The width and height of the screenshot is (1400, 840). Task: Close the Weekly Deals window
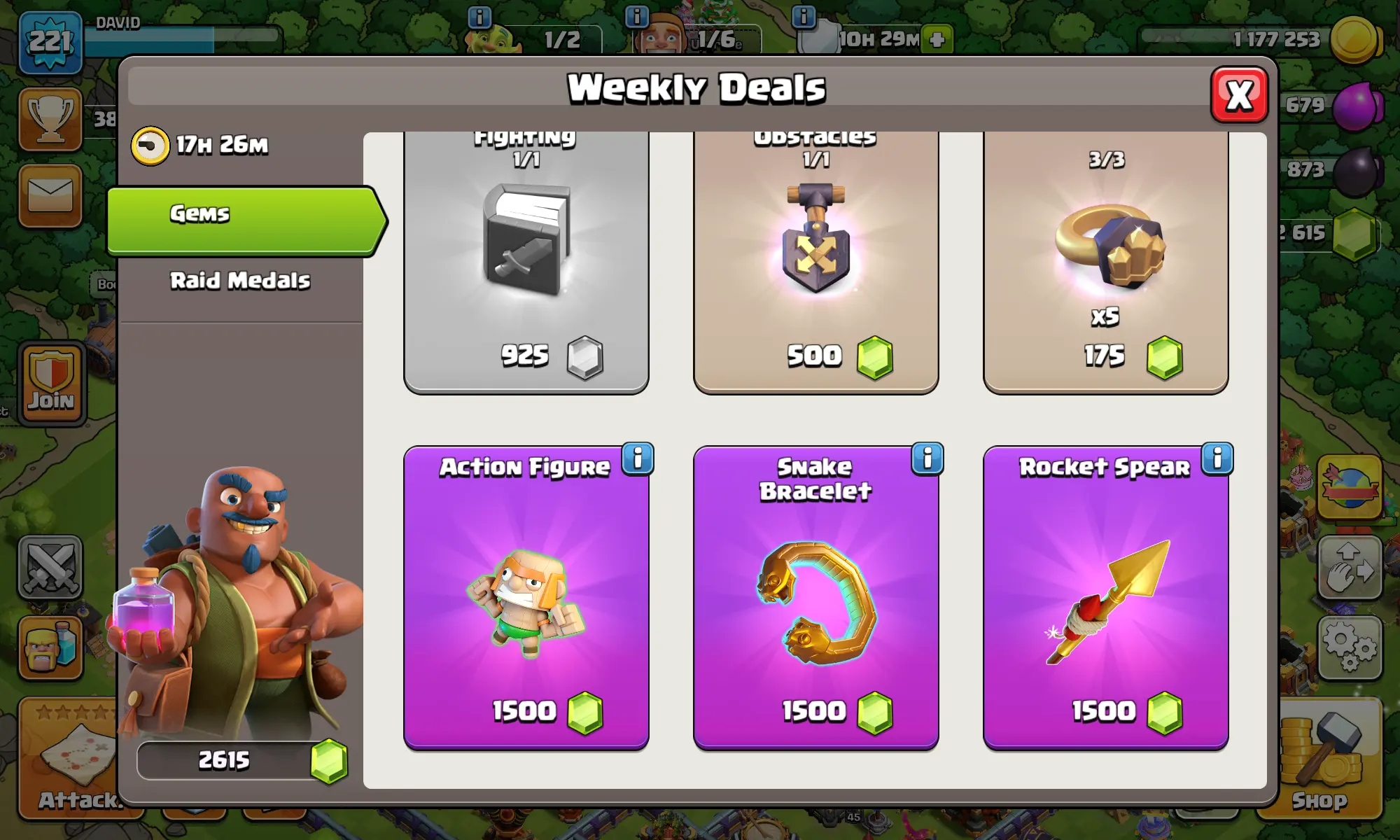point(1239,94)
